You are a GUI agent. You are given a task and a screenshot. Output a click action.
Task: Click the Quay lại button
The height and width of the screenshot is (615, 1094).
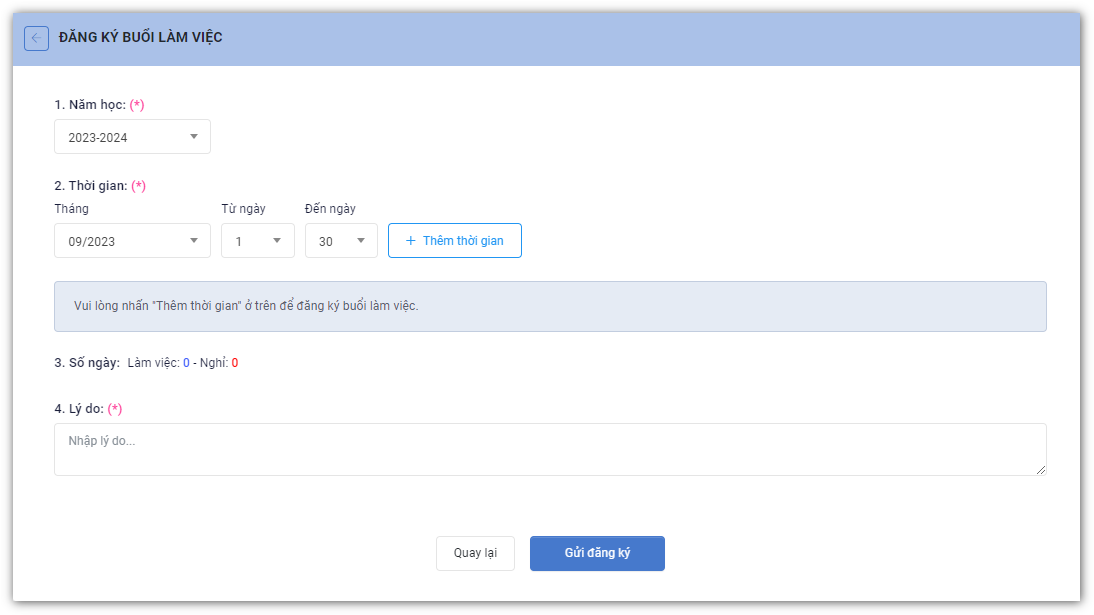tap(475, 553)
